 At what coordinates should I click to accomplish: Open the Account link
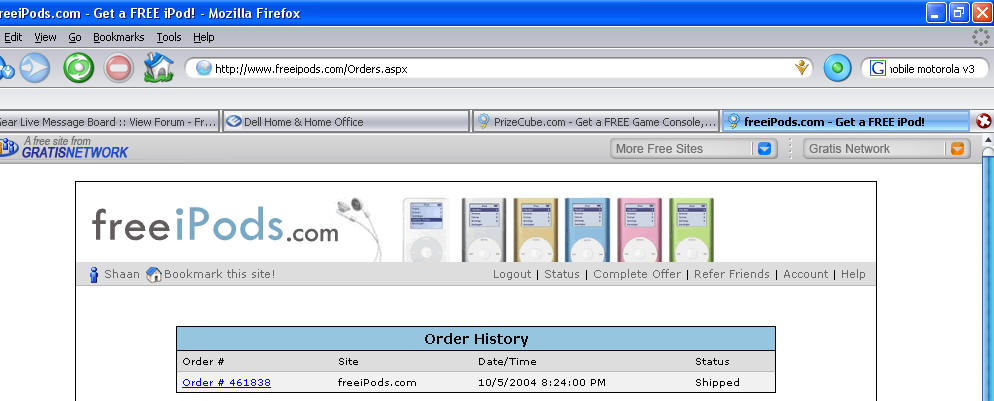[806, 274]
